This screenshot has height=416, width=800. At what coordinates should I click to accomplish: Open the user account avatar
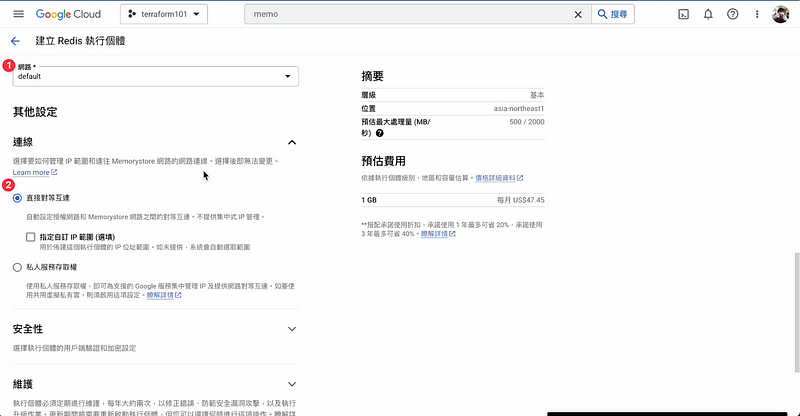click(x=781, y=14)
